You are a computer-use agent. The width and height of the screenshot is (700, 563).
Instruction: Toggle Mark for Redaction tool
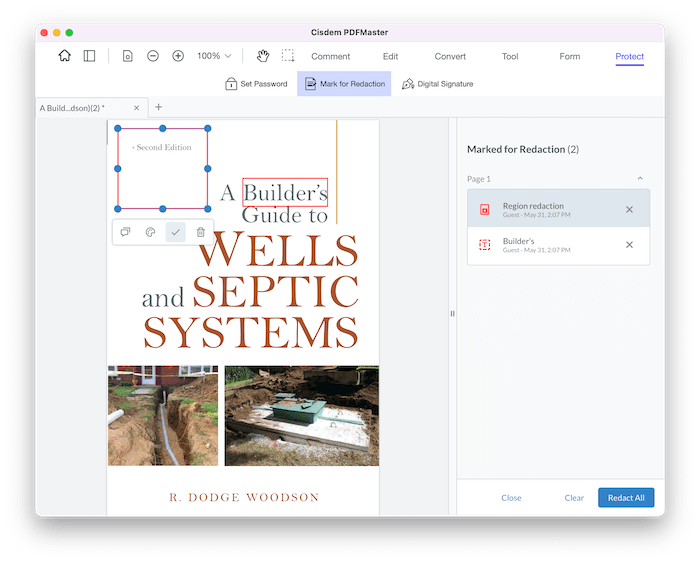pyautogui.click(x=344, y=83)
